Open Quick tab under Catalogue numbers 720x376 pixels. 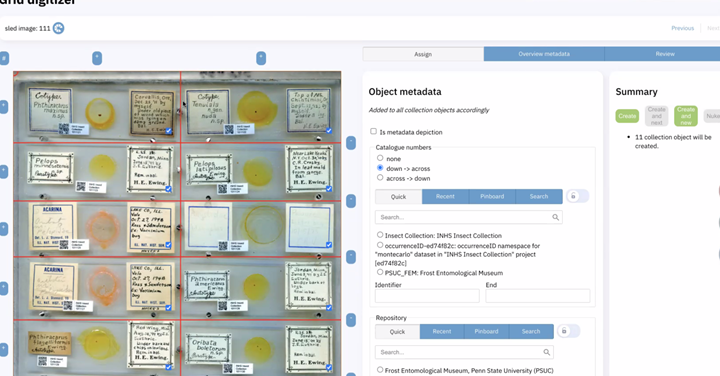[x=399, y=196]
